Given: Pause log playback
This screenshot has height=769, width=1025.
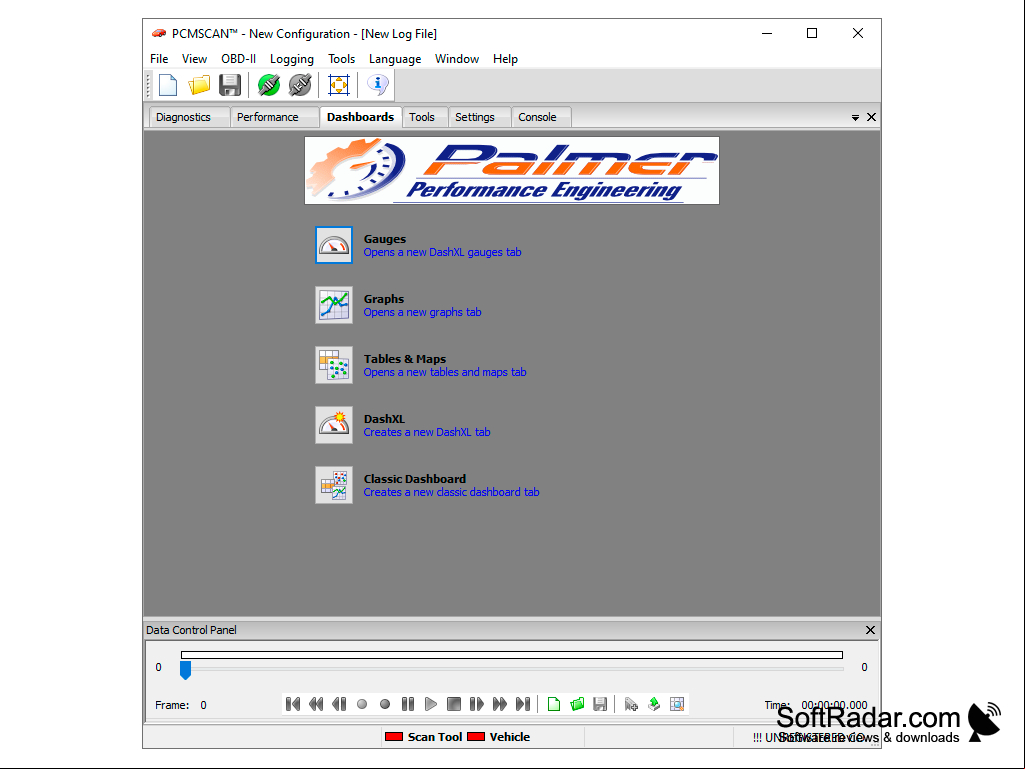Looking at the screenshot, I should (x=408, y=704).
